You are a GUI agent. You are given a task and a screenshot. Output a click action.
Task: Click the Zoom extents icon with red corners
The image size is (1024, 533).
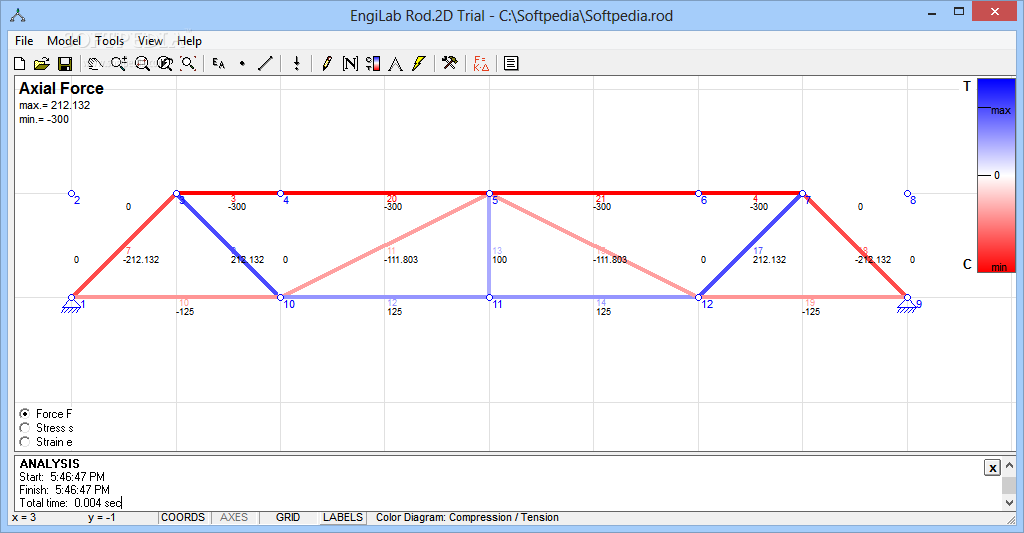coord(188,63)
